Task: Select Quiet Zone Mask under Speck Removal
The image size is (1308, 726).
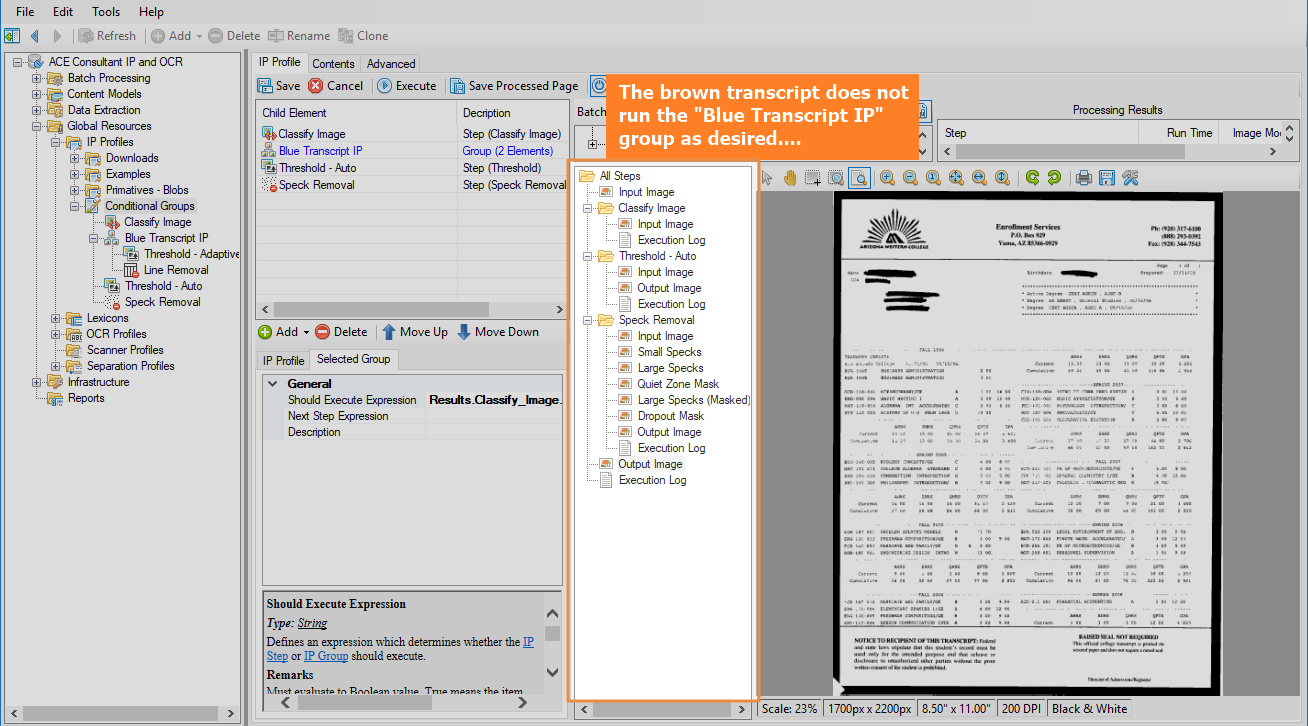Action: pyautogui.click(x=678, y=384)
